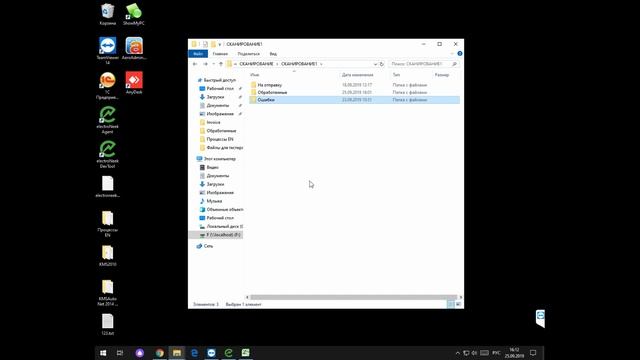Viewport: 640px width, 360px height.
Task: Select the KMS2010 folder on desktop
Action: coord(108,256)
